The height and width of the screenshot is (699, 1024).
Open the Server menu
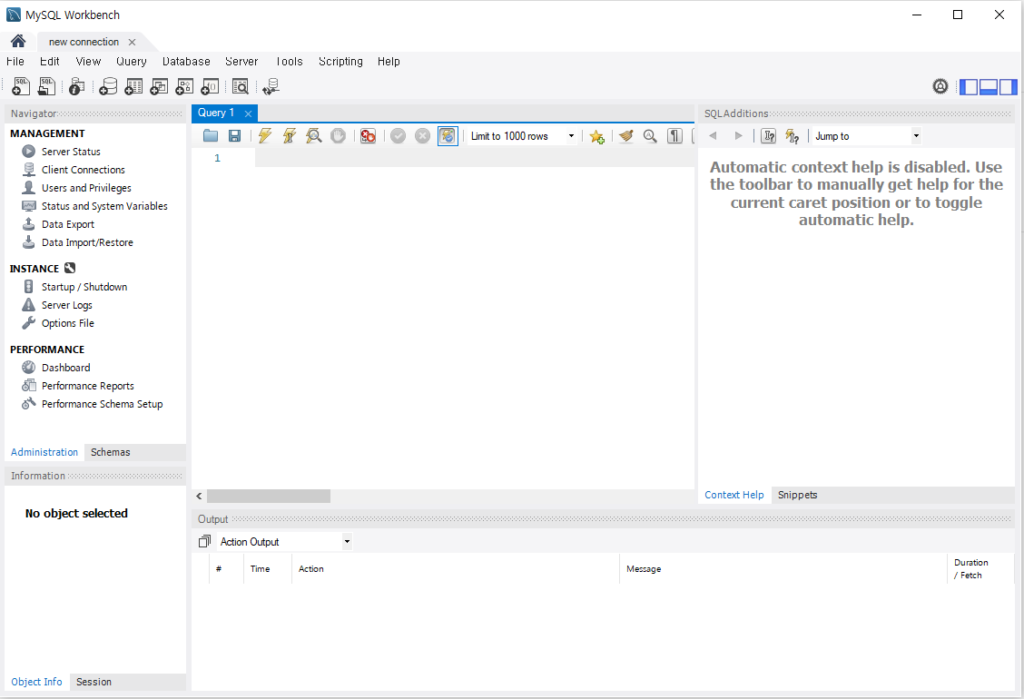[x=242, y=61]
